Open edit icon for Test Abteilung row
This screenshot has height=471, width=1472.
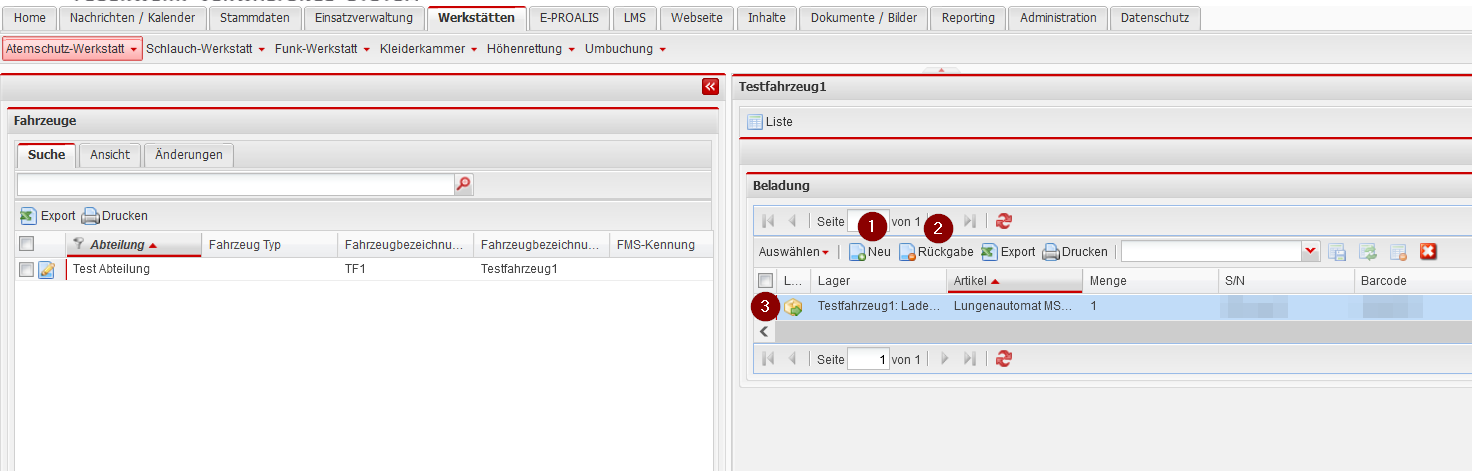click(46, 269)
